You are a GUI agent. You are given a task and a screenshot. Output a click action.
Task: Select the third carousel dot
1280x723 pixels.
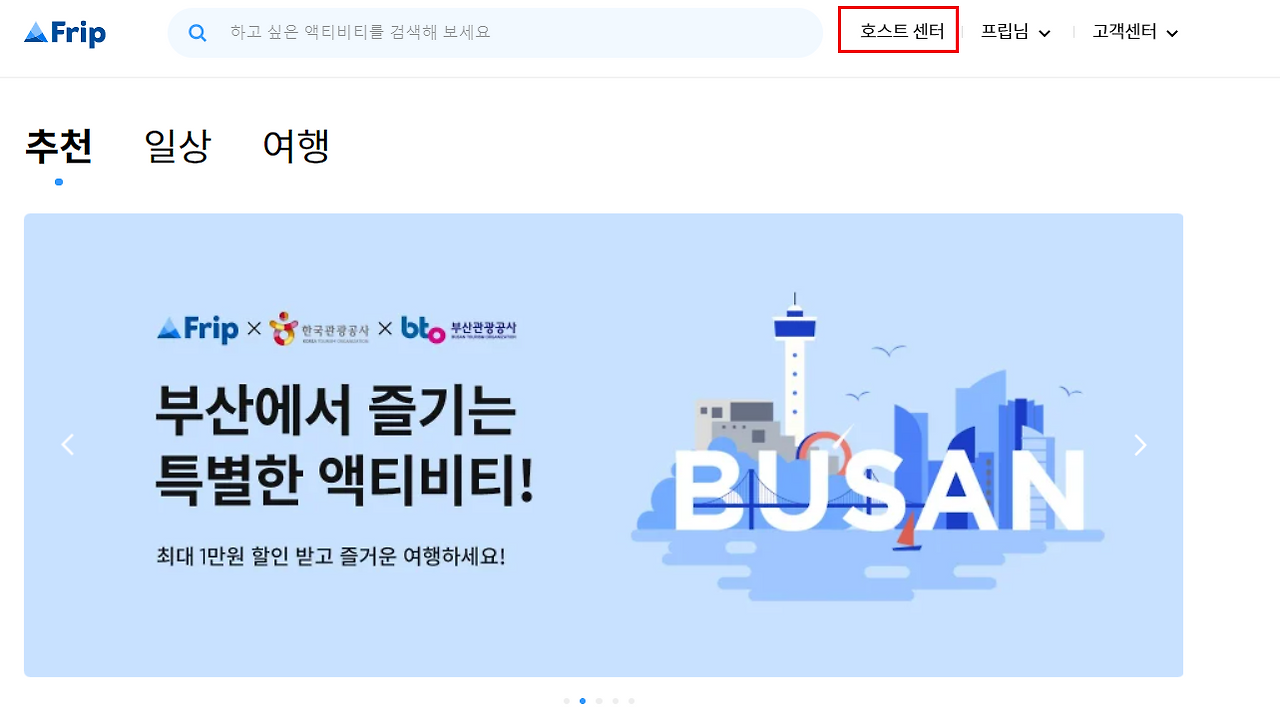pyautogui.click(x=599, y=701)
